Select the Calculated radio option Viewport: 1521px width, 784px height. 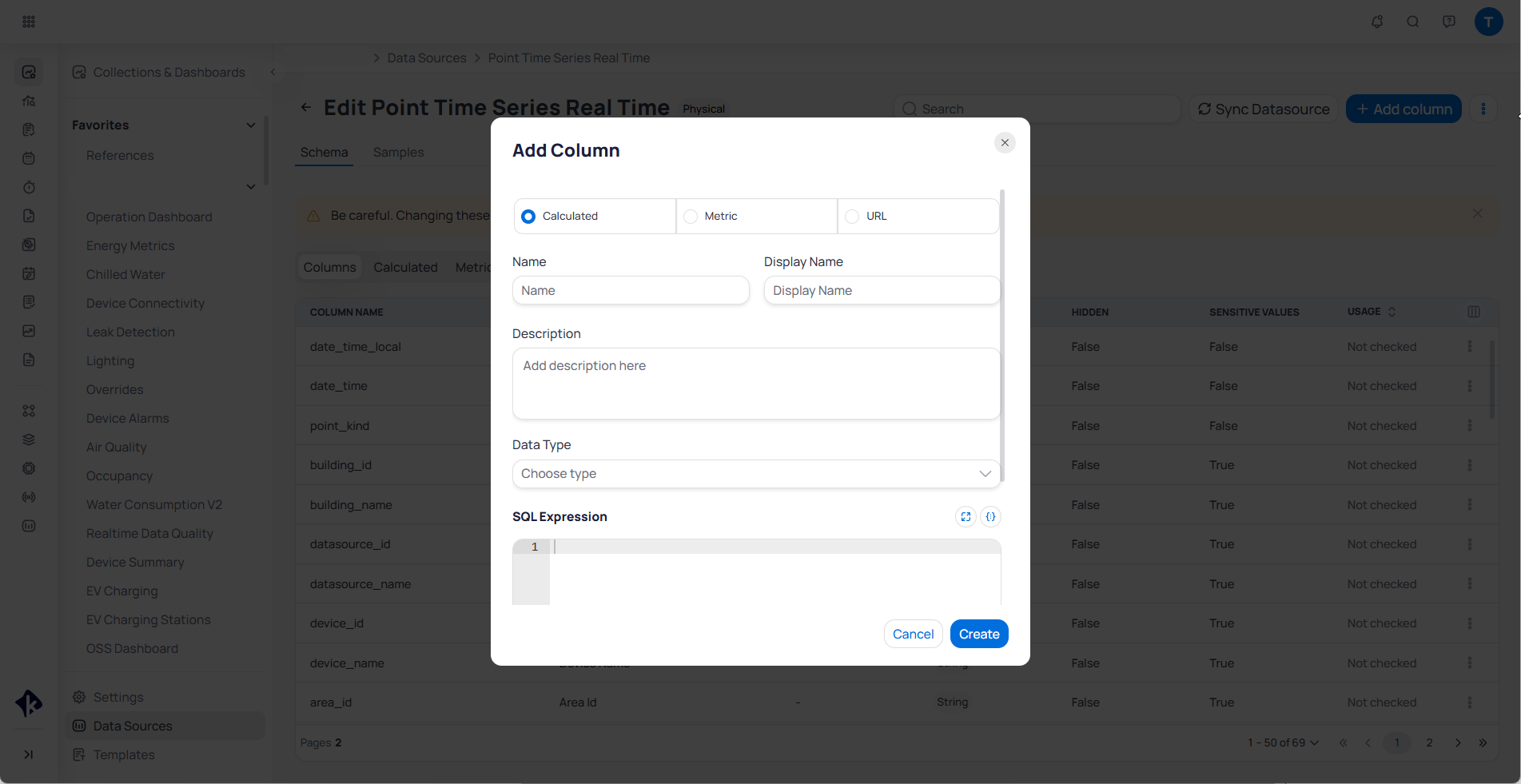595,216
